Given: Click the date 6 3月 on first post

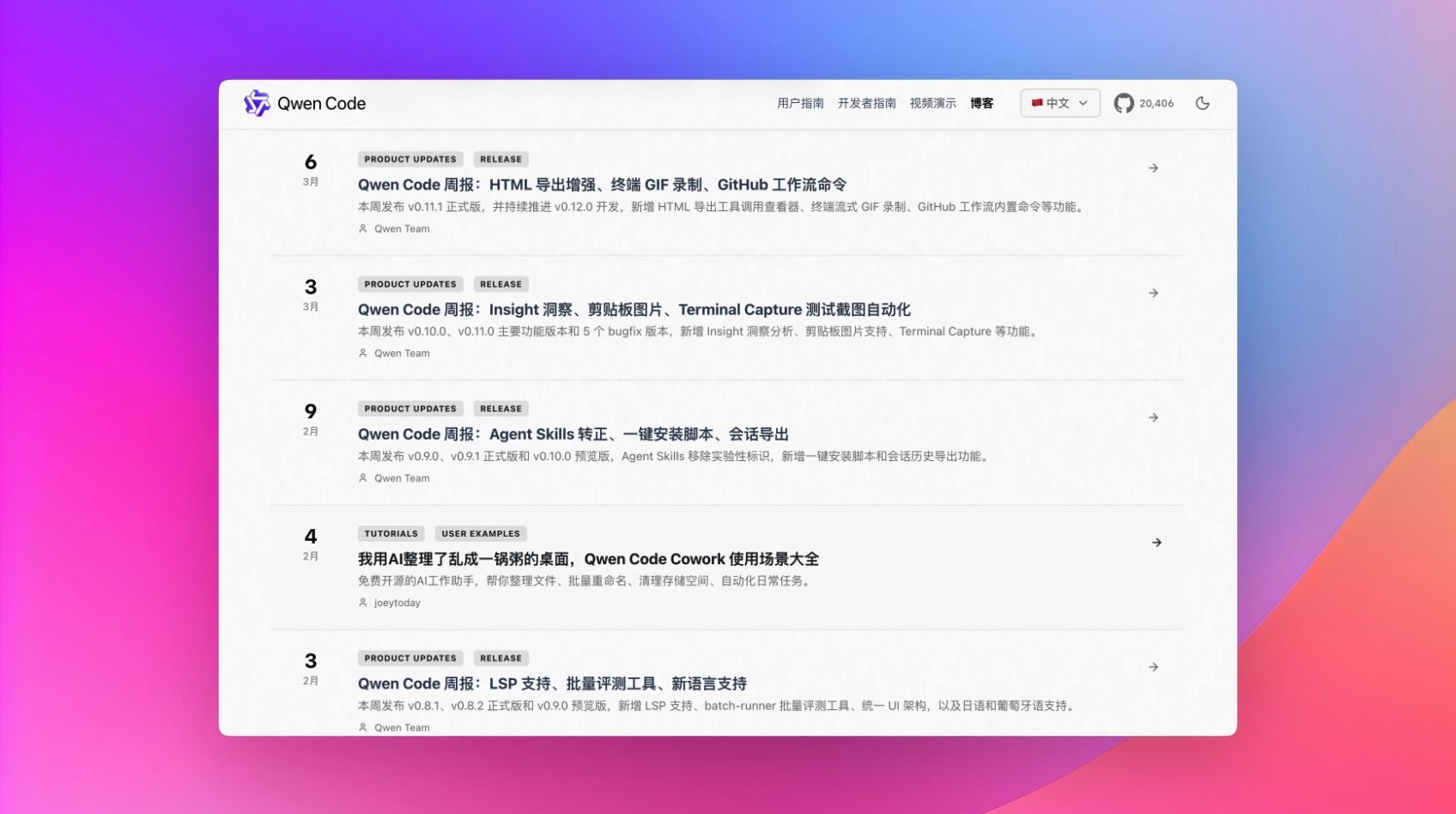Looking at the screenshot, I should [311, 169].
